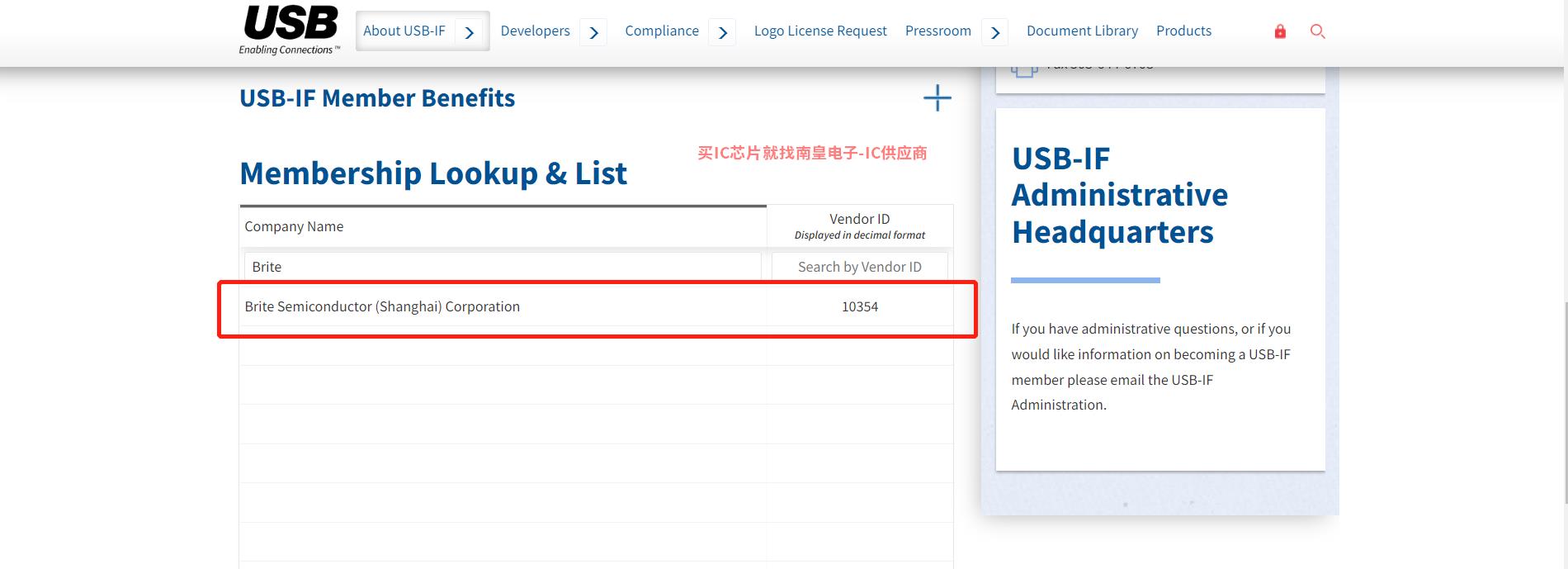Open the Pressroom menu
The image size is (1568, 569).
(938, 31)
